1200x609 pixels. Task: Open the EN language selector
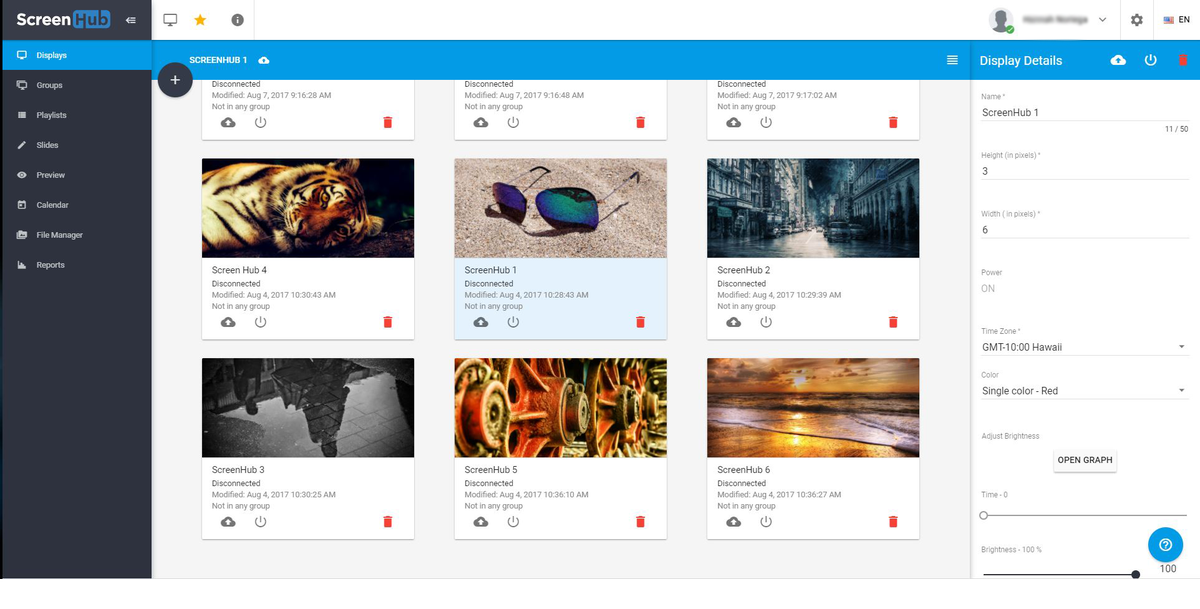coord(1175,20)
